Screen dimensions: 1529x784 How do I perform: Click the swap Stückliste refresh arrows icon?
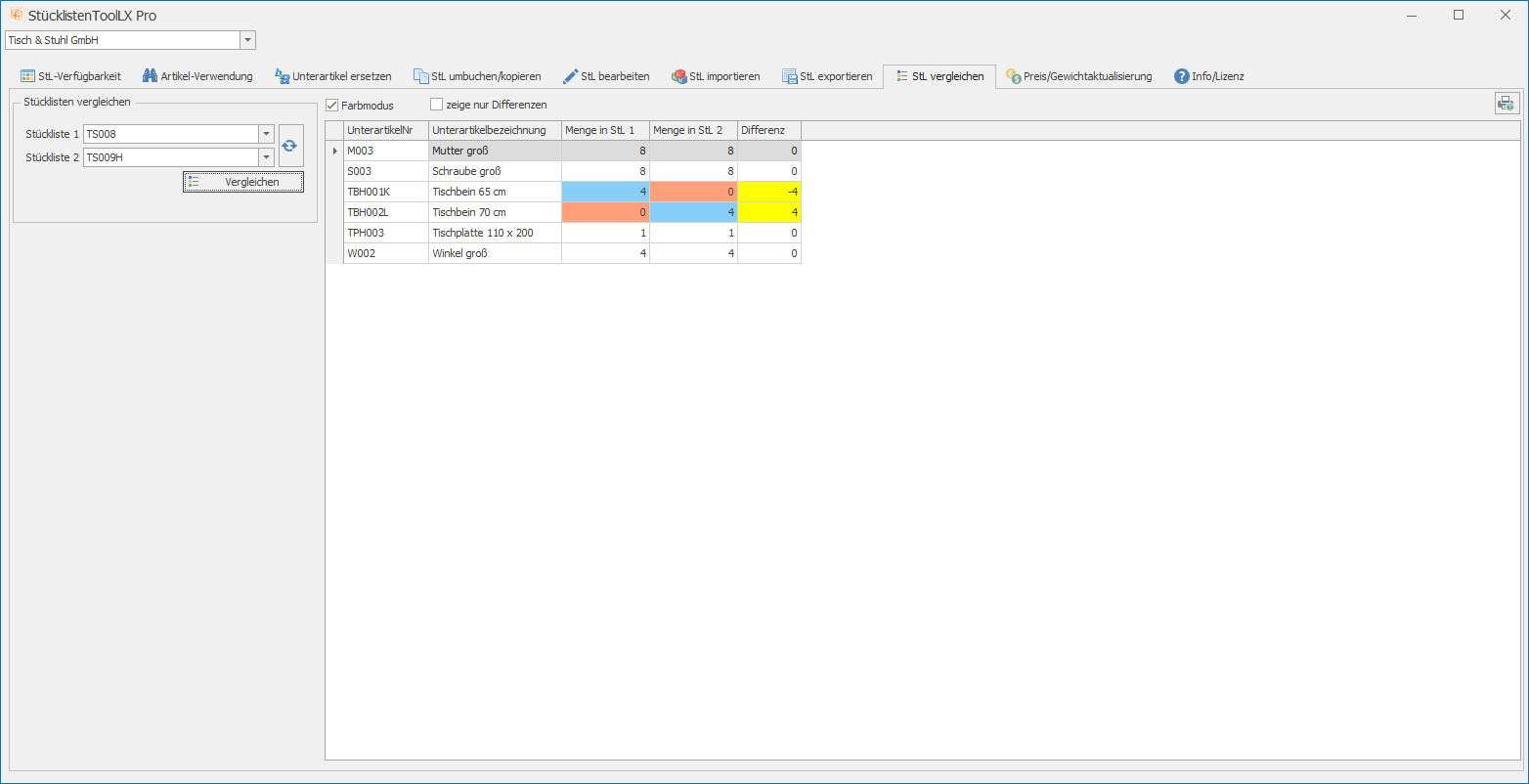290,146
